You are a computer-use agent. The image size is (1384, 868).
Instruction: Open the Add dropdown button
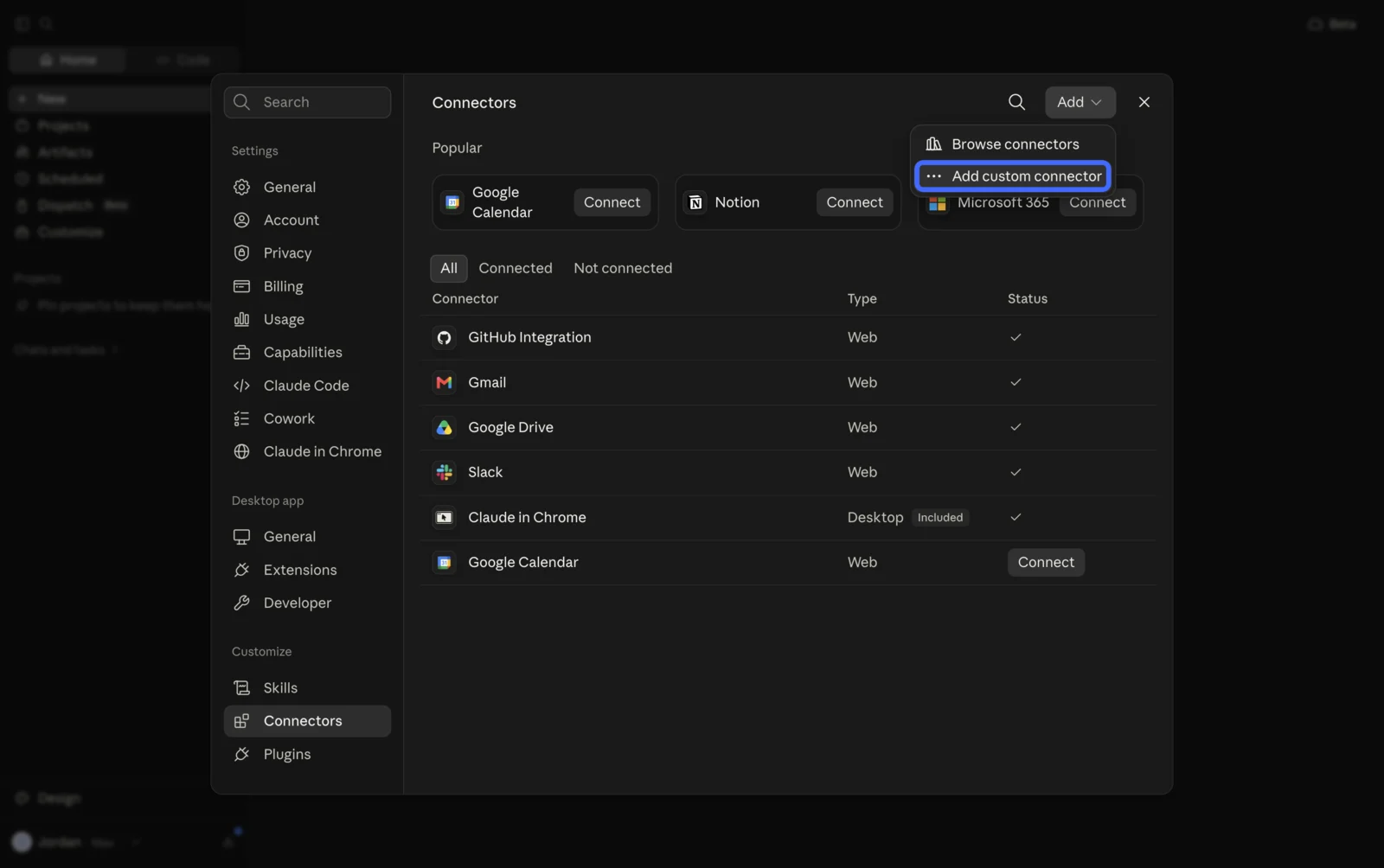tap(1080, 102)
